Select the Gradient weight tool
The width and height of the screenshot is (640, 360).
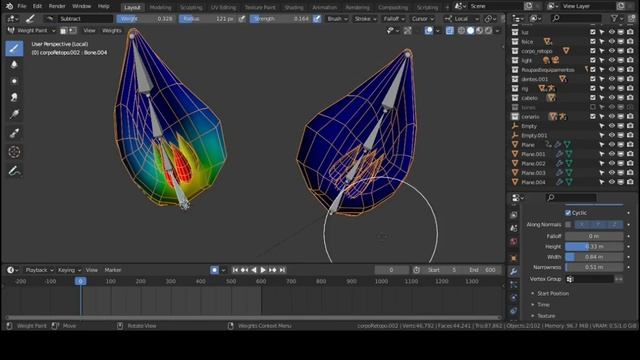click(14, 114)
